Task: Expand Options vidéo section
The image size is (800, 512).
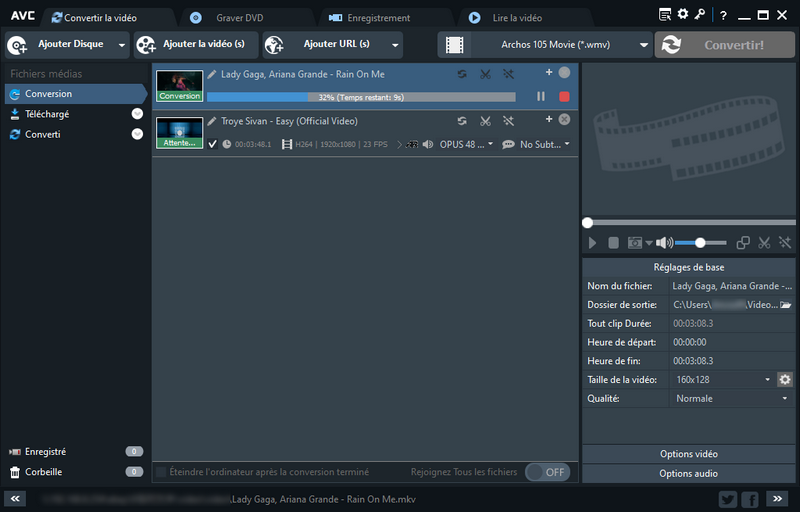Action: 689,454
